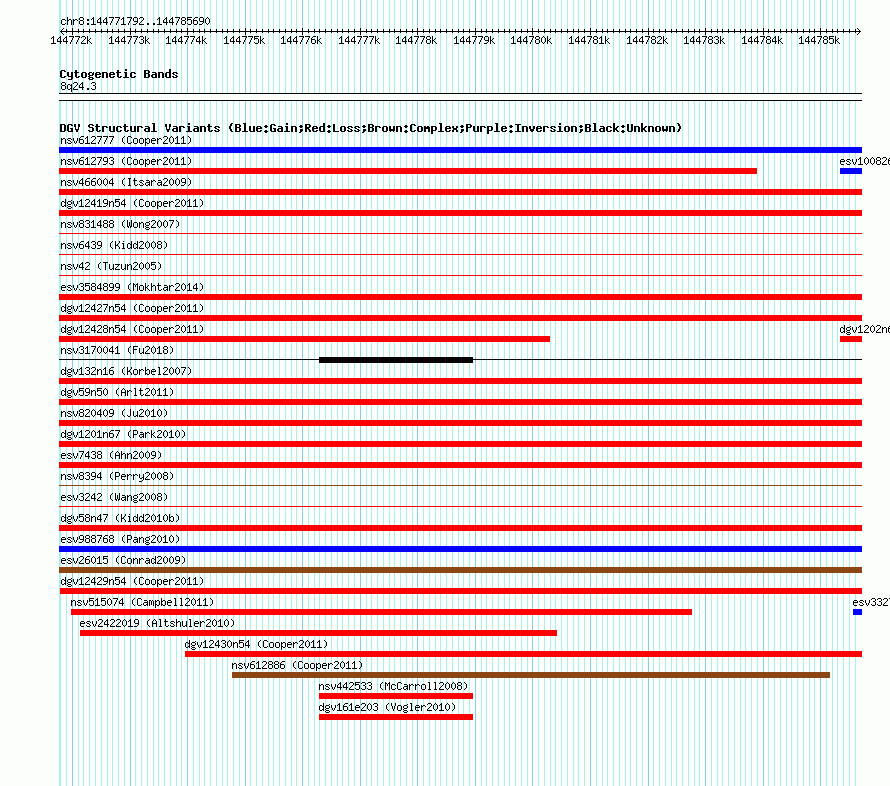Image resolution: width=890 pixels, height=786 pixels.
Task: Open nsv442533 (McCarroll2008) variant label
Action: pos(393,686)
